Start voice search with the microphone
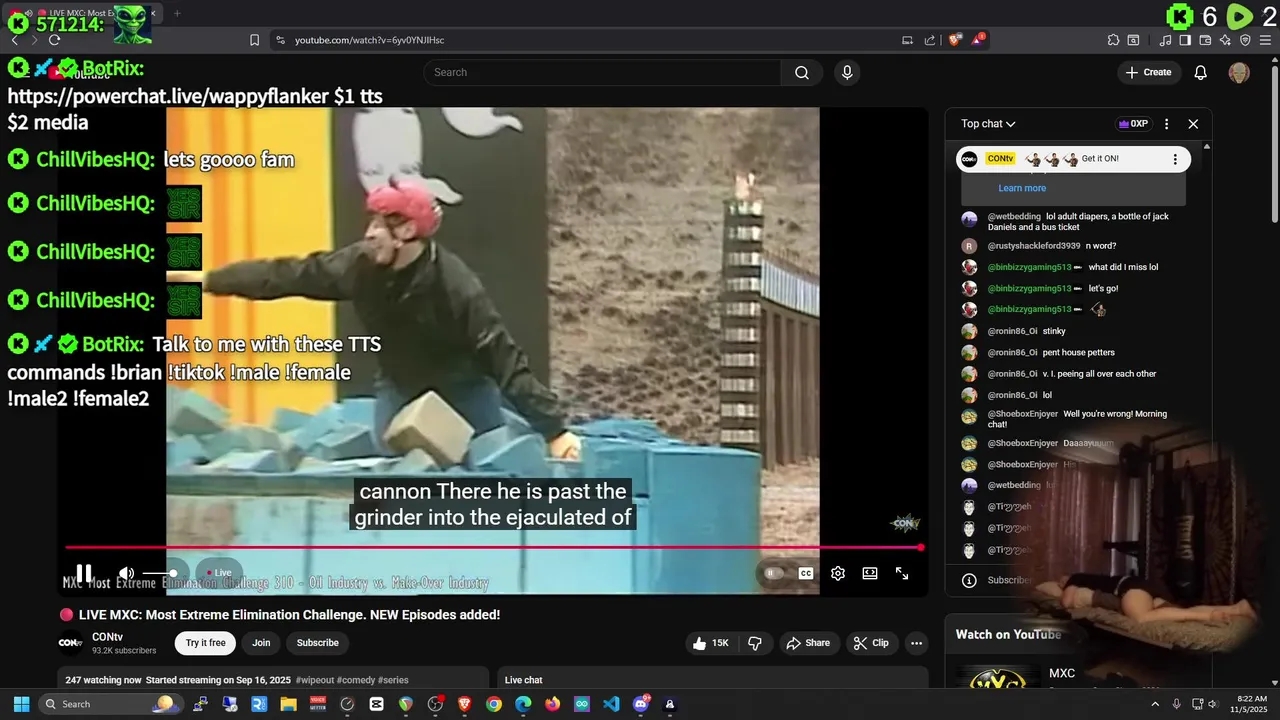This screenshot has width=1280, height=720. 847,72
